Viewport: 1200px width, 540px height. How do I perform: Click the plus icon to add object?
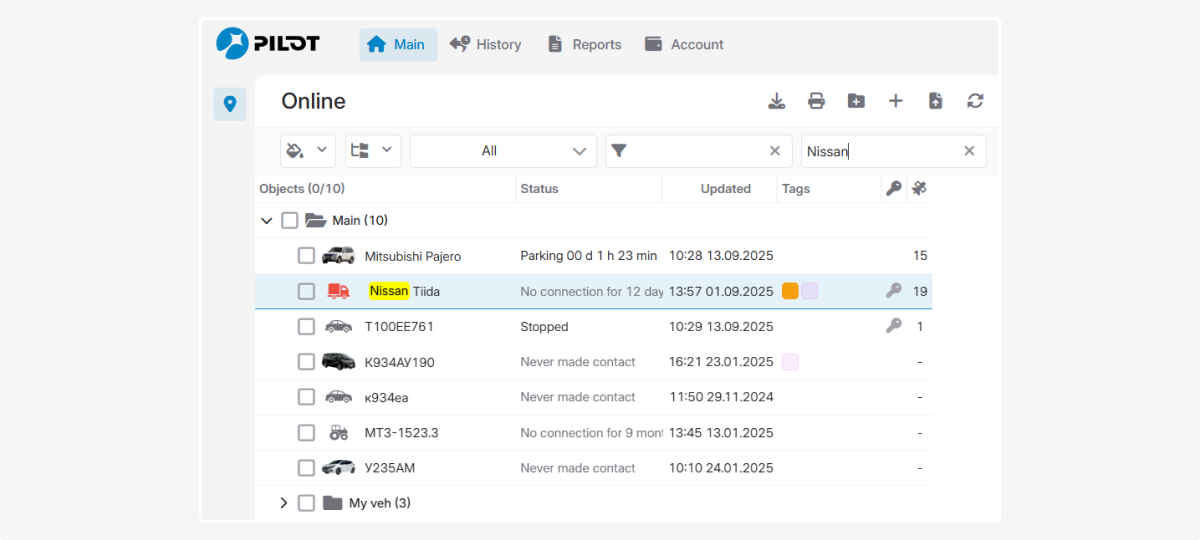point(896,101)
